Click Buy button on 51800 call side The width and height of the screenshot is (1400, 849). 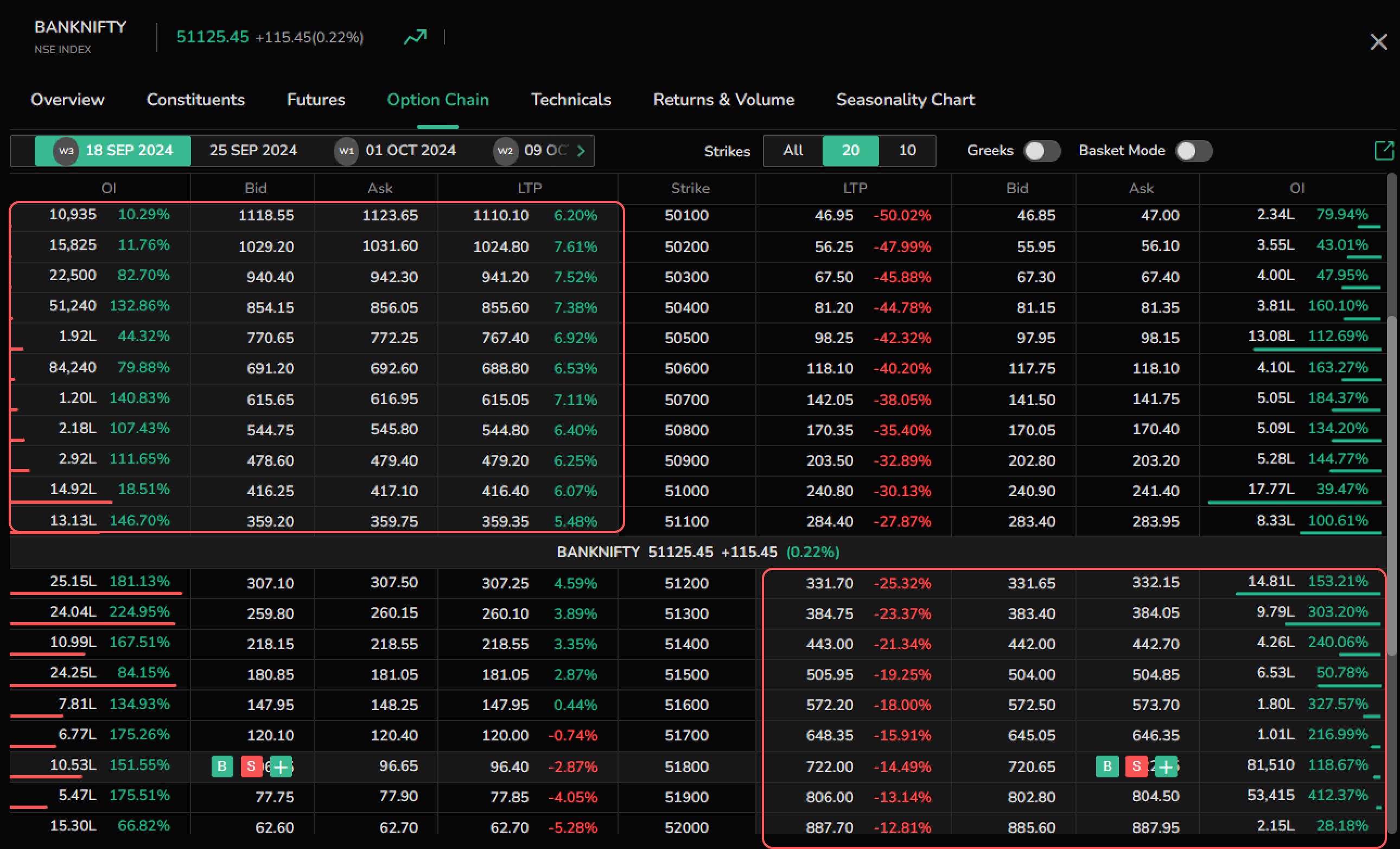click(222, 766)
